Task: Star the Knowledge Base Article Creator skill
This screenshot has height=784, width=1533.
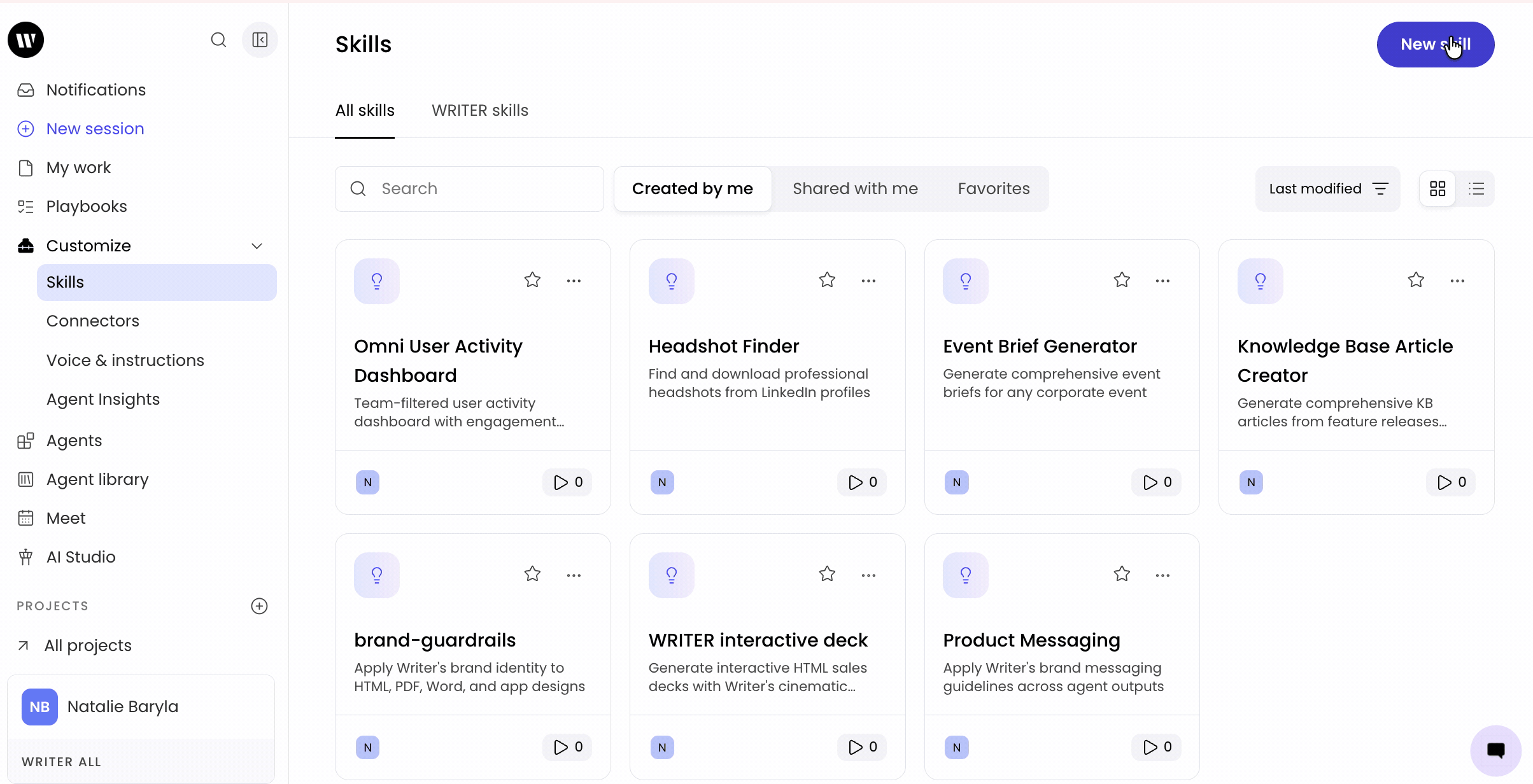Action: (x=1416, y=280)
